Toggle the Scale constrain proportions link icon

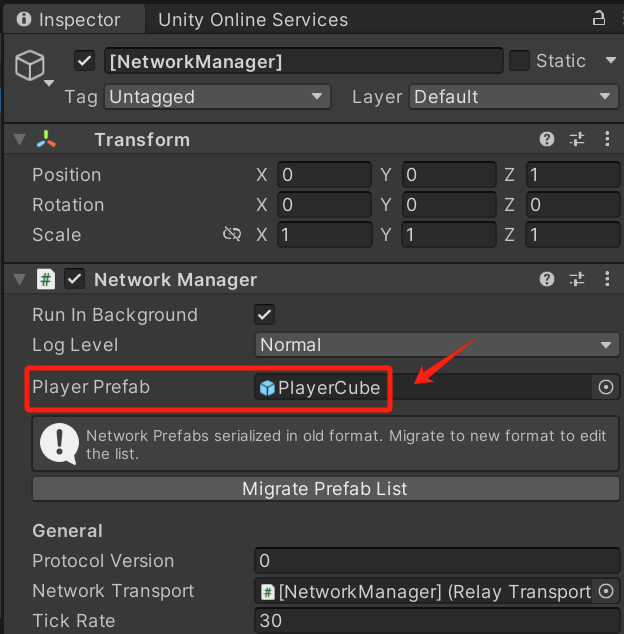tap(232, 235)
